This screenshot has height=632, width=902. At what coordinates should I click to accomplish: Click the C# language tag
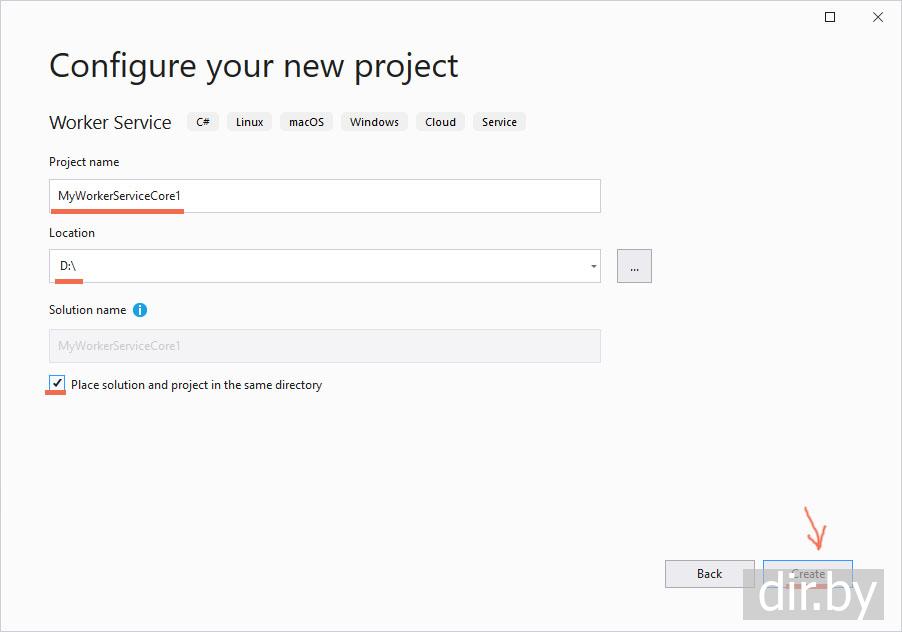(203, 122)
